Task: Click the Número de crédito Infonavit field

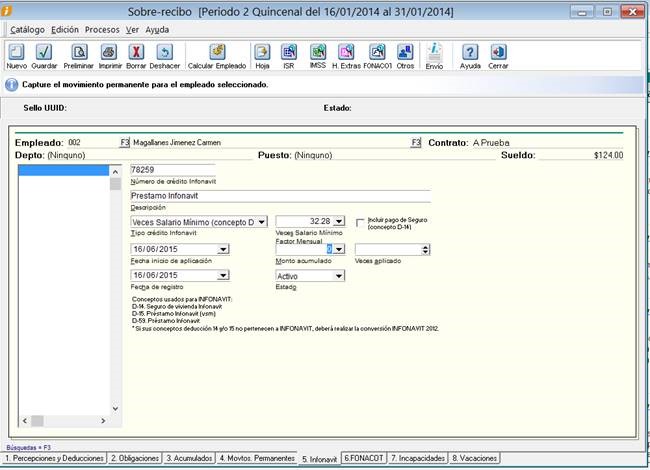Action: (x=172, y=170)
